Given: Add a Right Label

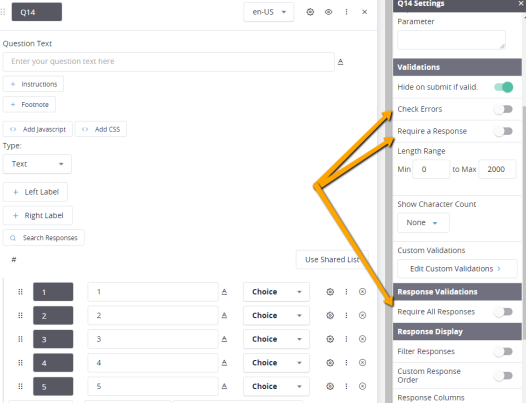Looking at the screenshot, I should [x=38, y=215].
